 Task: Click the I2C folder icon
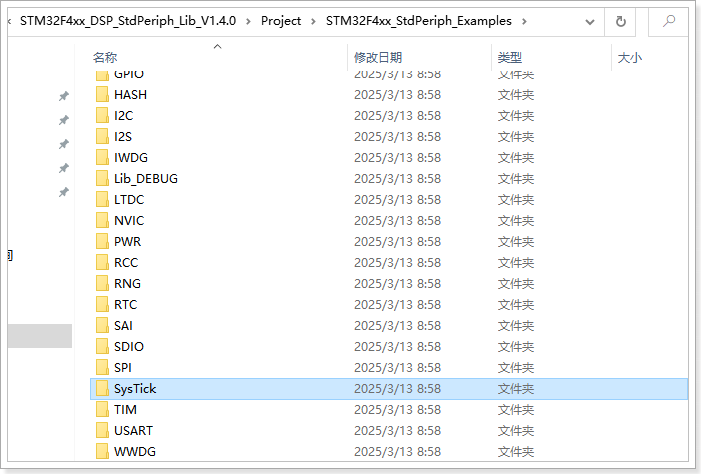(102, 115)
